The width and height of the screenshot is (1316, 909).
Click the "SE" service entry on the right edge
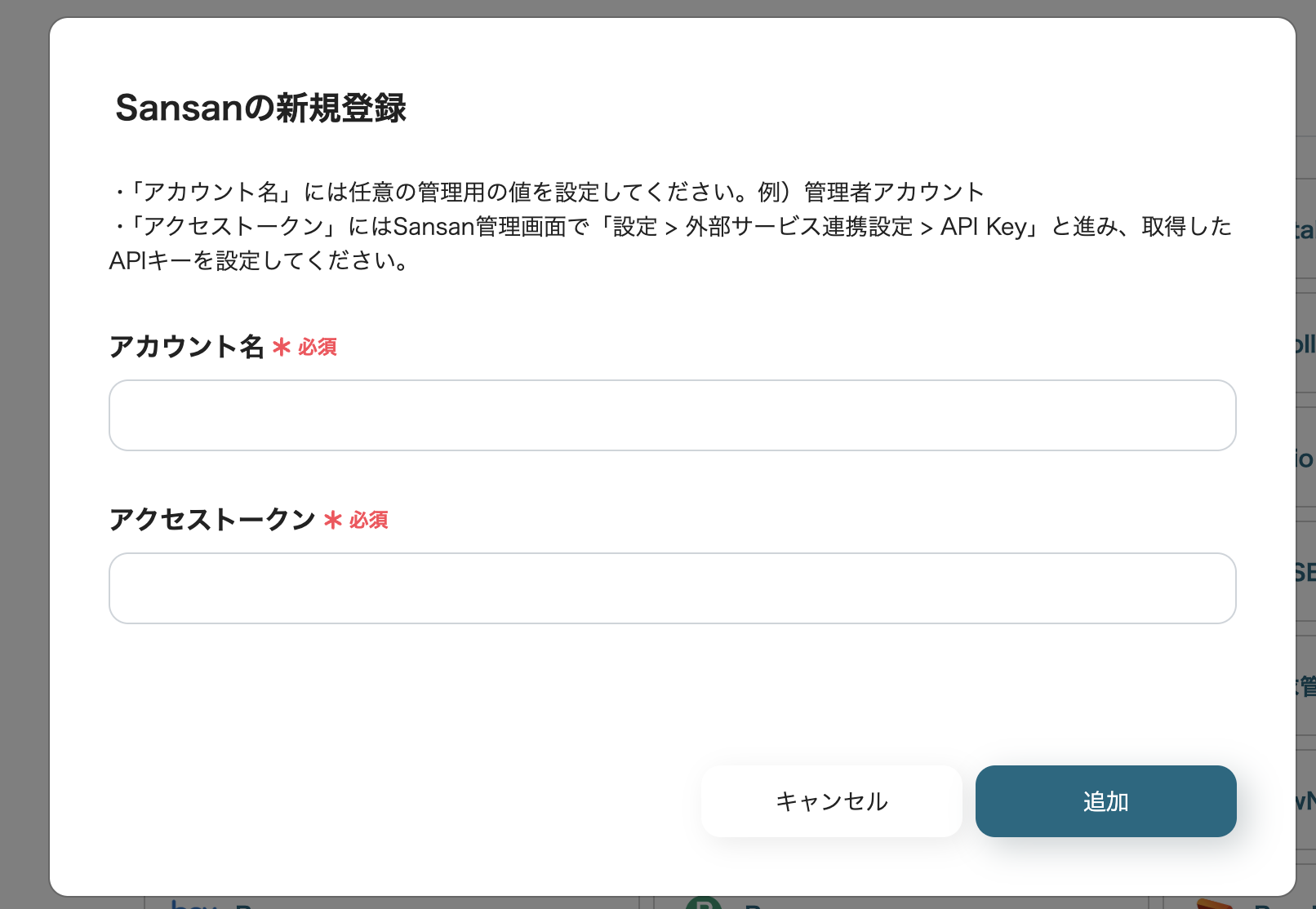click(x=1306, y=571)
